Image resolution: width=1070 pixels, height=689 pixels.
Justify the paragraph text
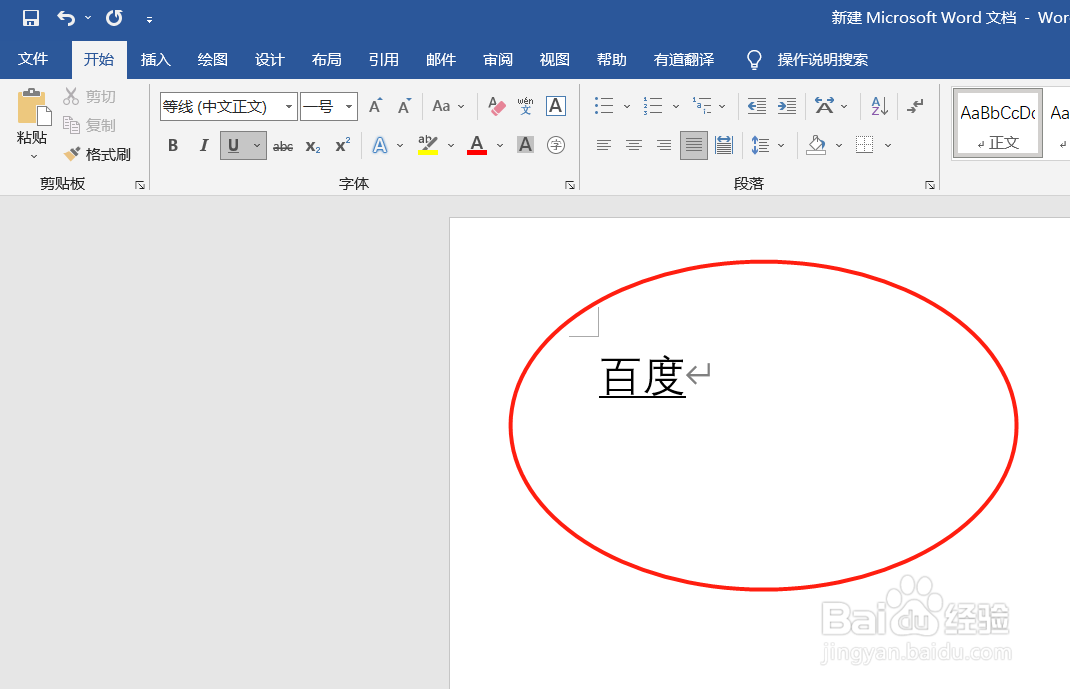694,145
